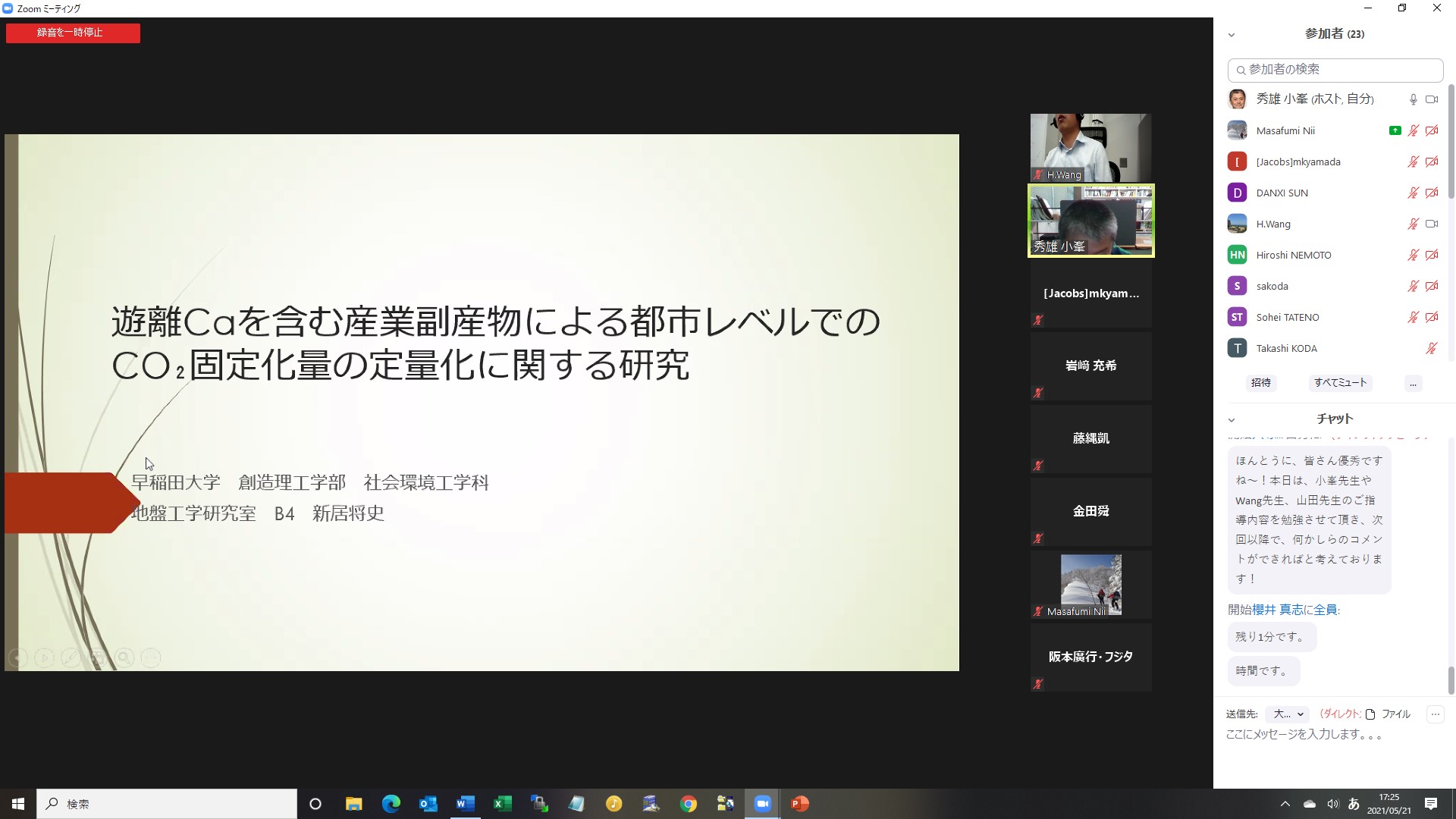The image size is (1456, 819).
Task: Toggle microphone for 秀雄 小峯 host row
Action: 1413,99
